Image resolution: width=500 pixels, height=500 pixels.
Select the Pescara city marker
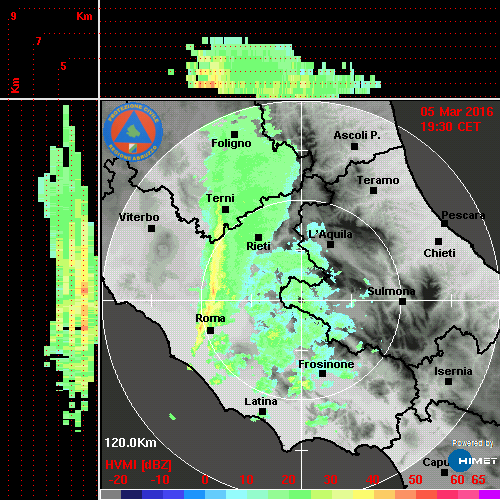pos(445,223)
